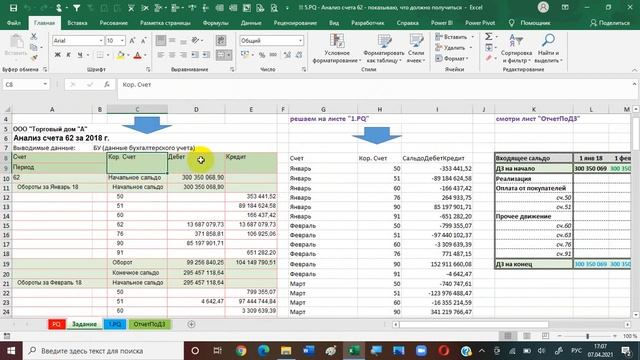Click the fill color bucket icon
This screenshot has width=640, height=360.
pos(120,55)
